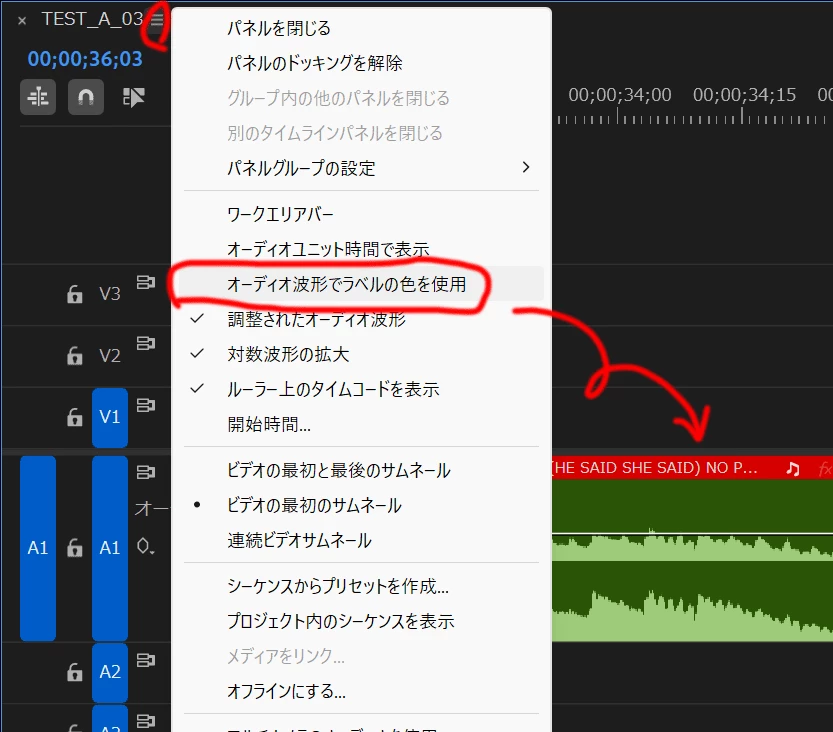Select ビデオの最初のサムネール option

[x=361, y=505]
